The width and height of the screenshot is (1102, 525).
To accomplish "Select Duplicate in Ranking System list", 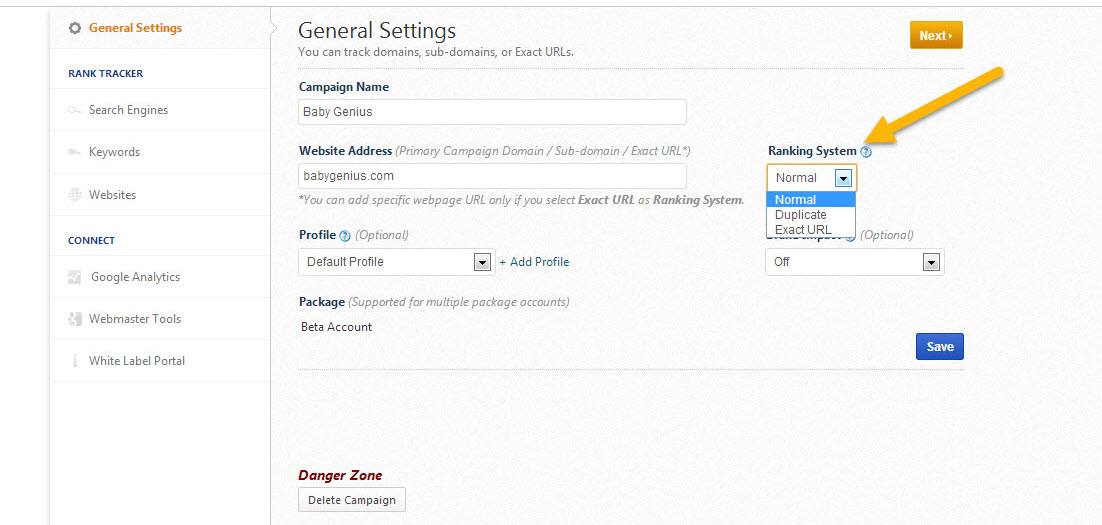I will [x=811, y=214].
